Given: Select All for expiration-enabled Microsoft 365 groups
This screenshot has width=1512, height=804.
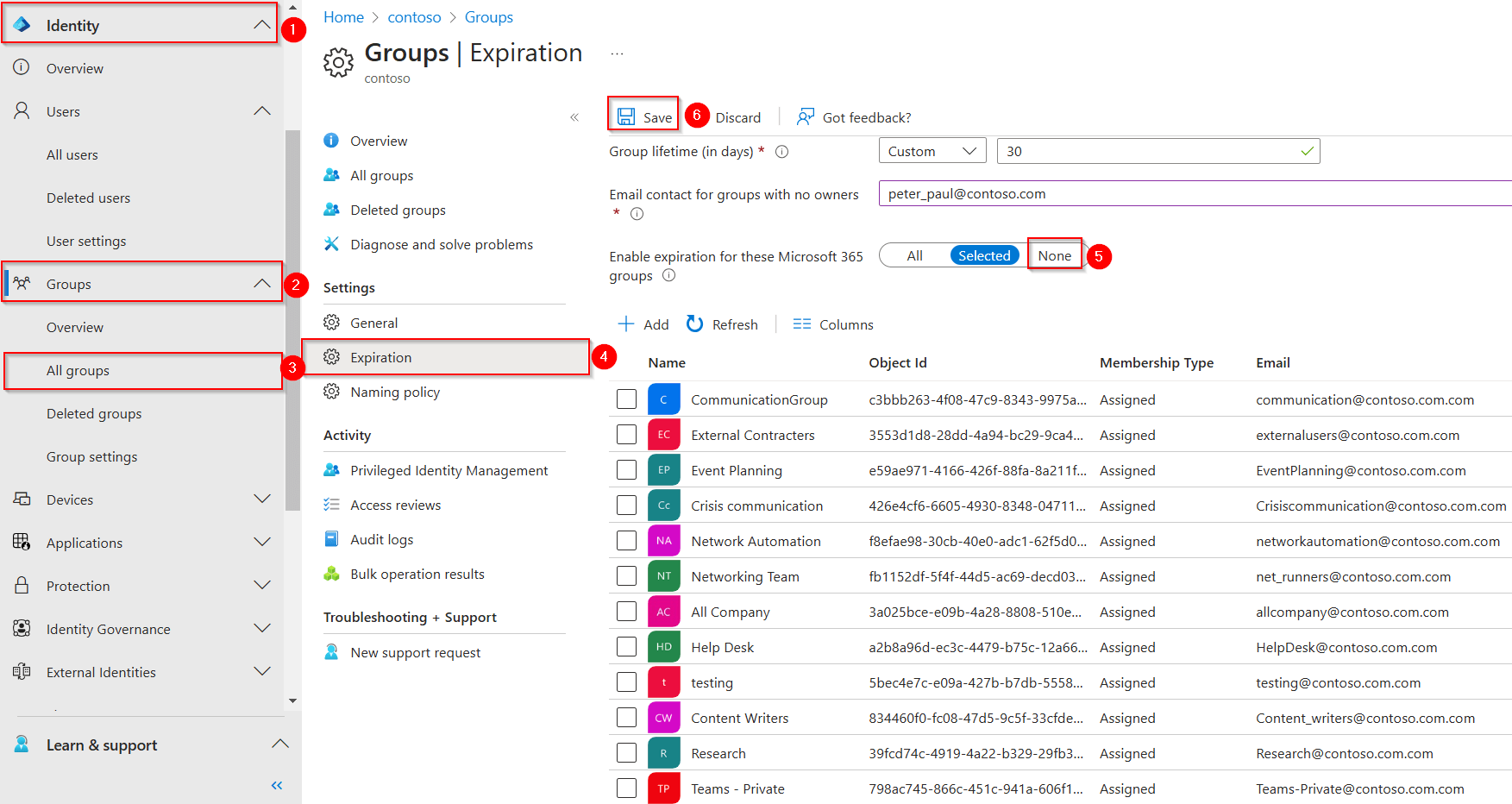Looking at the screenshot, I should point(913,254).
